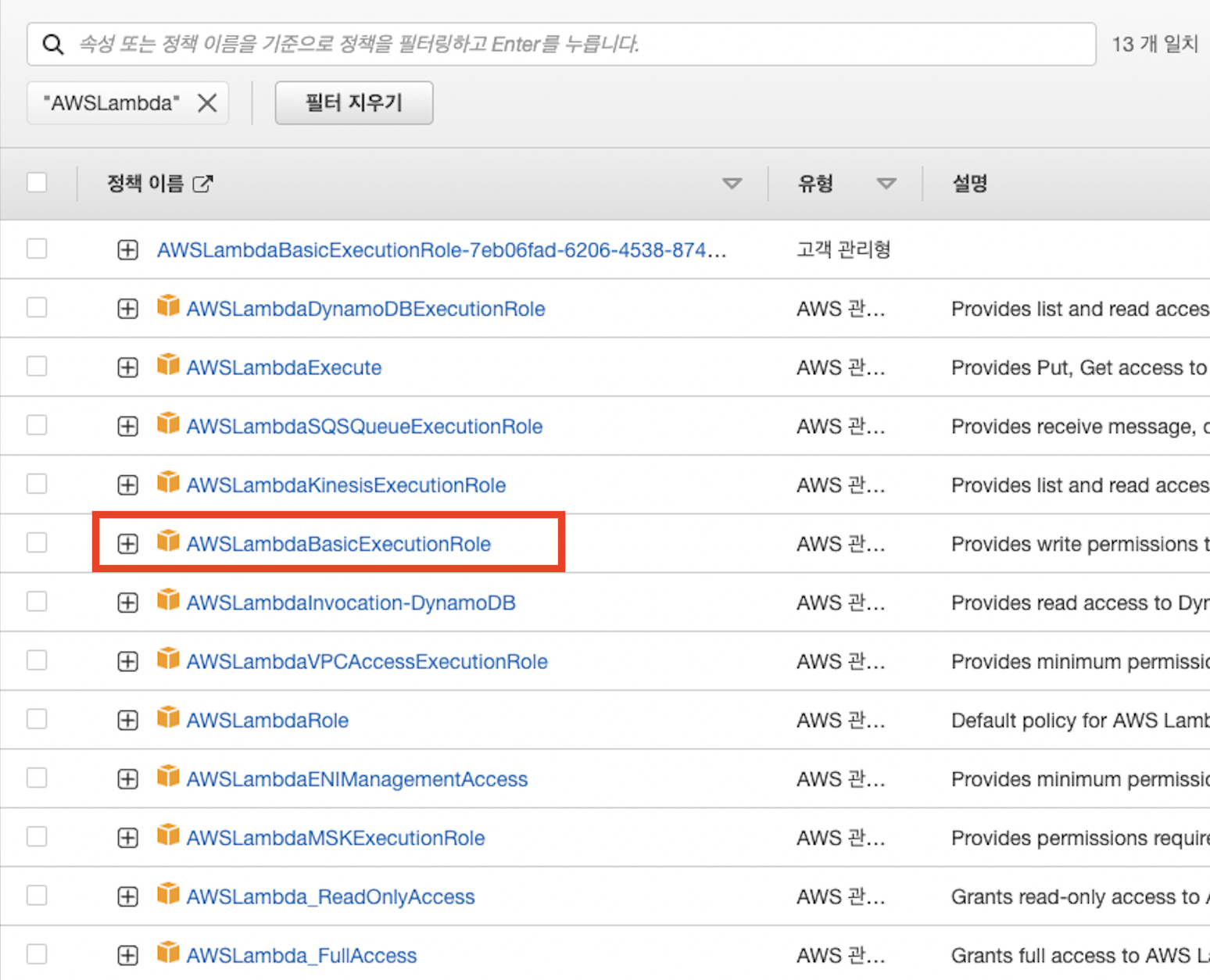1210x980 pixels.
Task: Click the search magnifier icon
Action: coord(52,45)
